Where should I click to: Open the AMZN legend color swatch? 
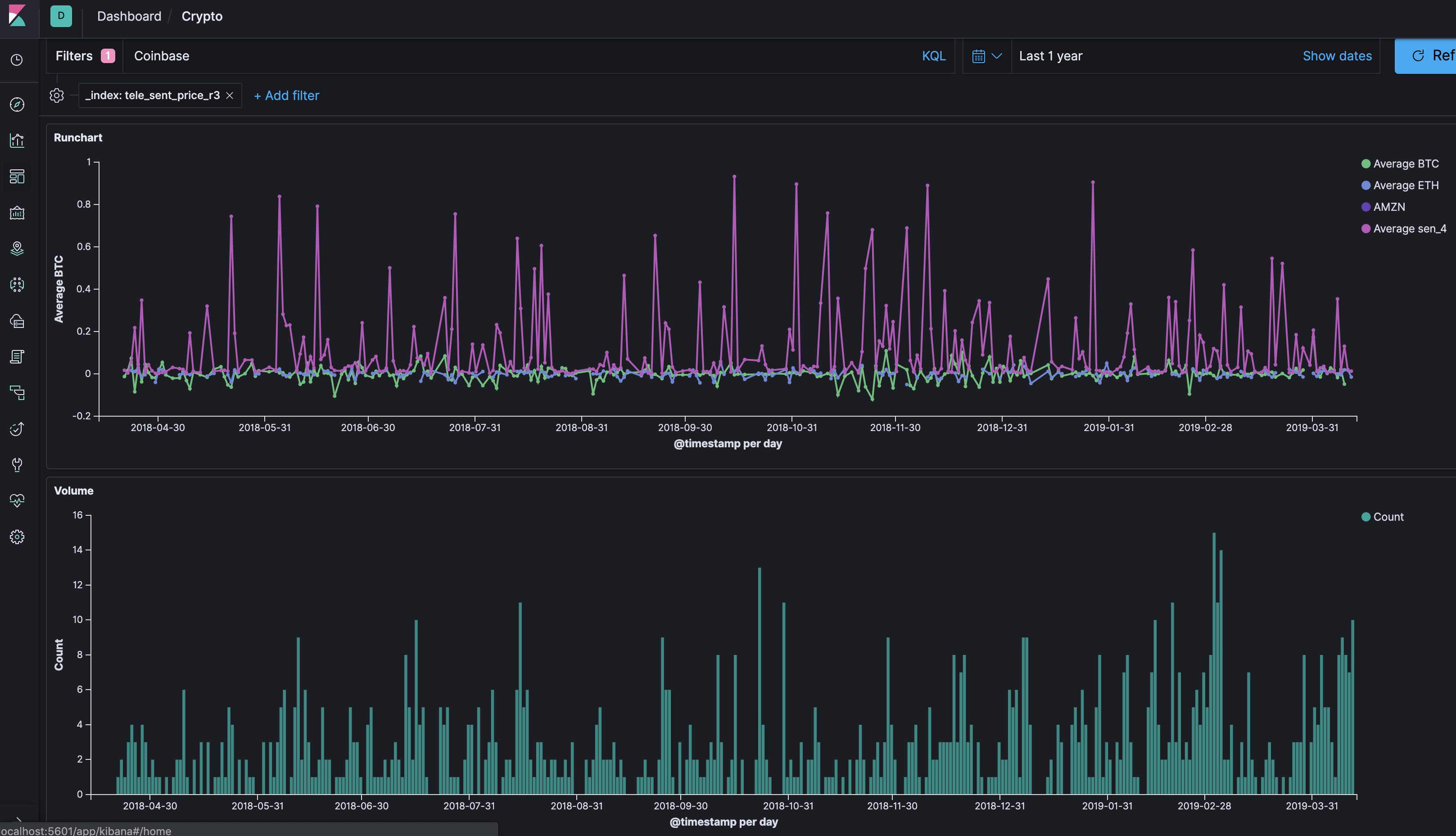coord(1366,207)
